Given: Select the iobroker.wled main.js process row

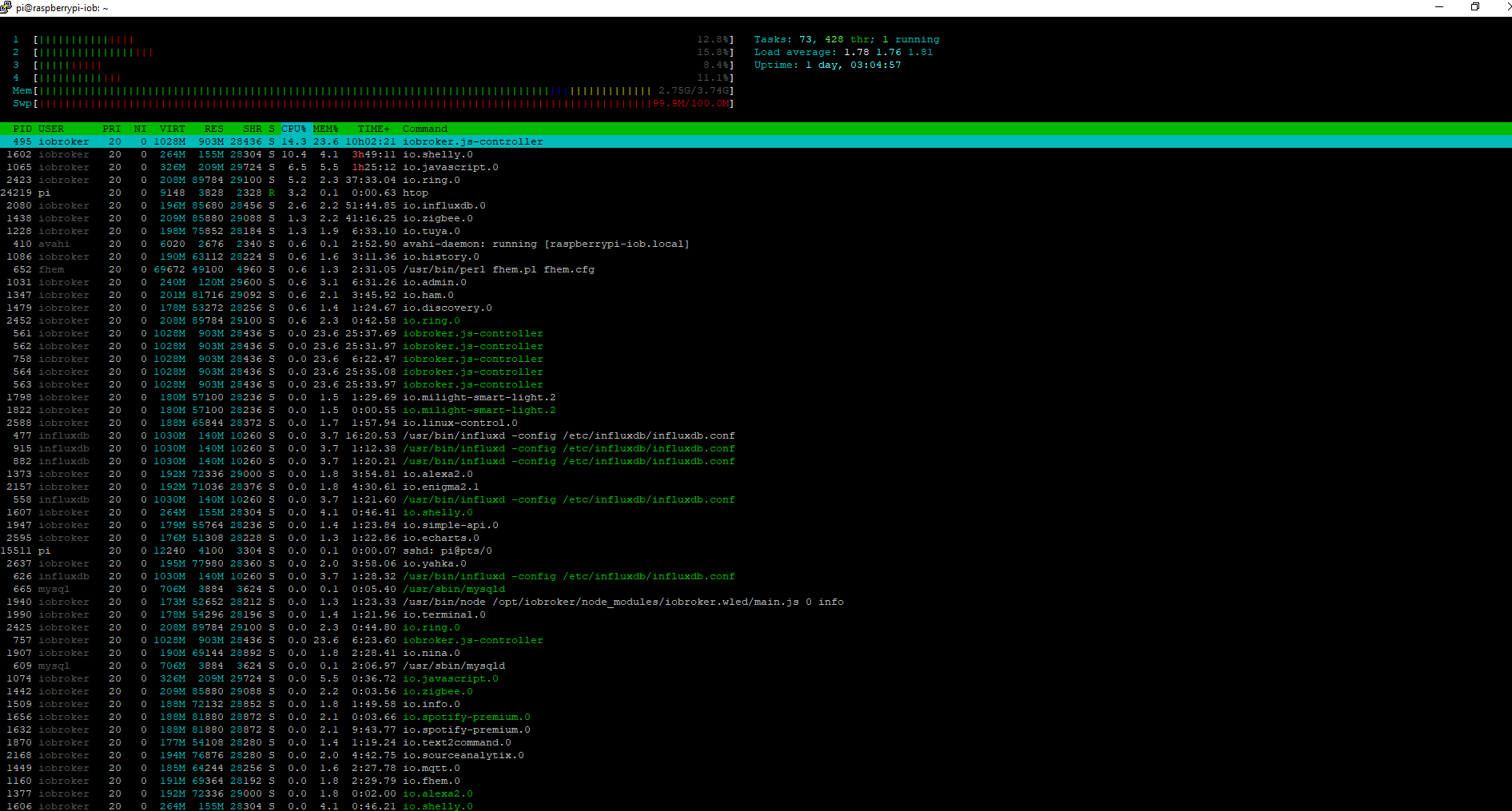Looking at the screenshot, I should [756, 602].
